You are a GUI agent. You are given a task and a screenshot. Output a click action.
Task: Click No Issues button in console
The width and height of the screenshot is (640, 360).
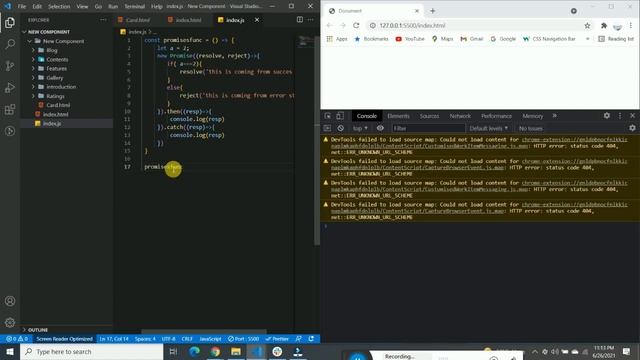click(x=531, y=128)
